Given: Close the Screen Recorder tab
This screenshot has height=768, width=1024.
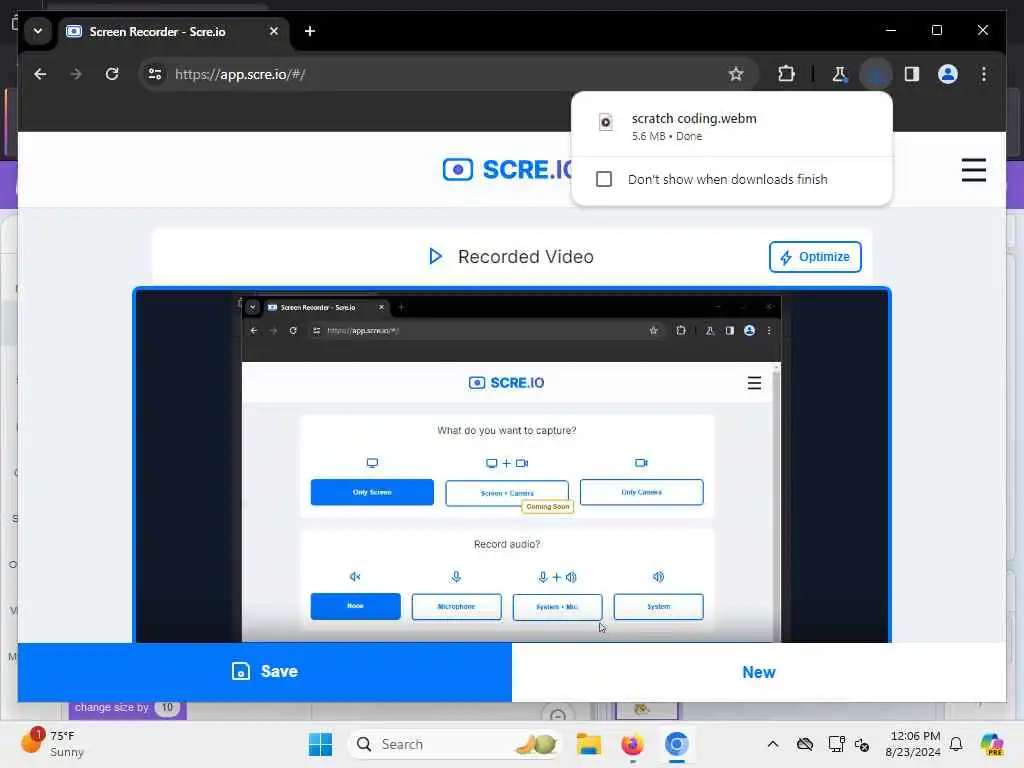Looking at the screenshot, I should pos(274,31).
